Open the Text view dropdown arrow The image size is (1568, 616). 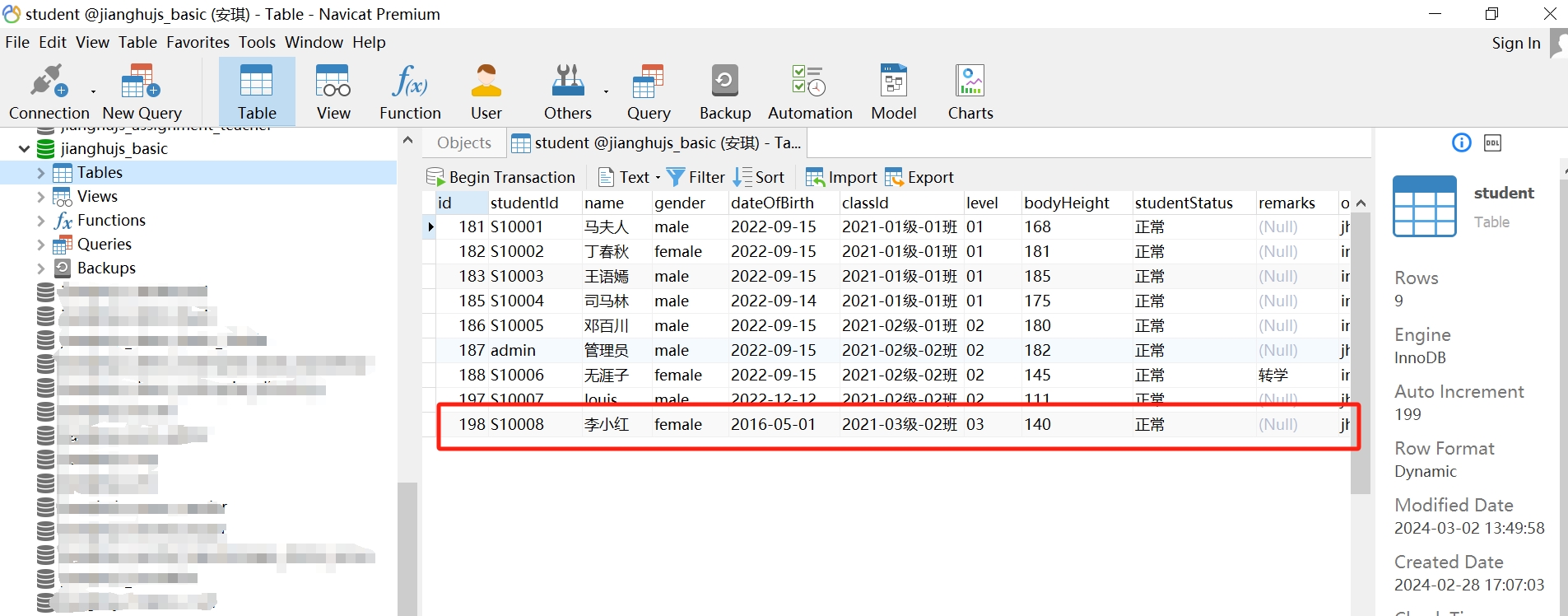(658, 178)
